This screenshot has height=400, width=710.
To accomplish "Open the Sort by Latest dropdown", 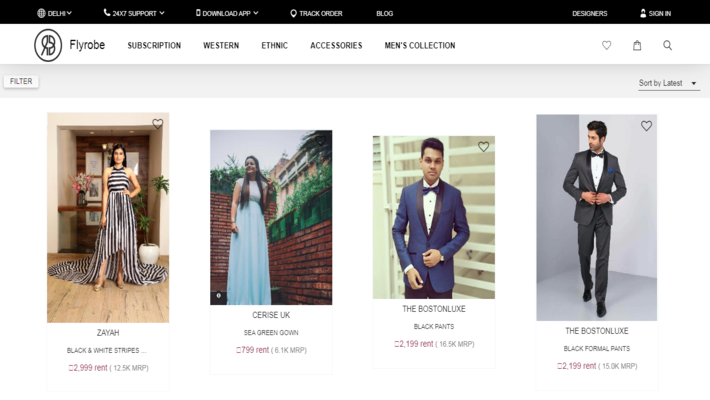I will (x=668, y=84).
